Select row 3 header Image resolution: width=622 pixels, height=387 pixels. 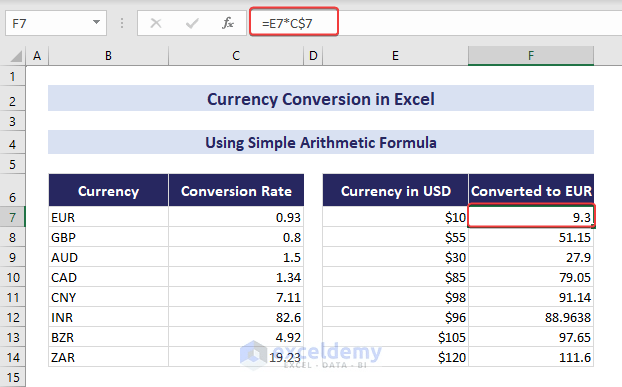[x=13, y=121]
